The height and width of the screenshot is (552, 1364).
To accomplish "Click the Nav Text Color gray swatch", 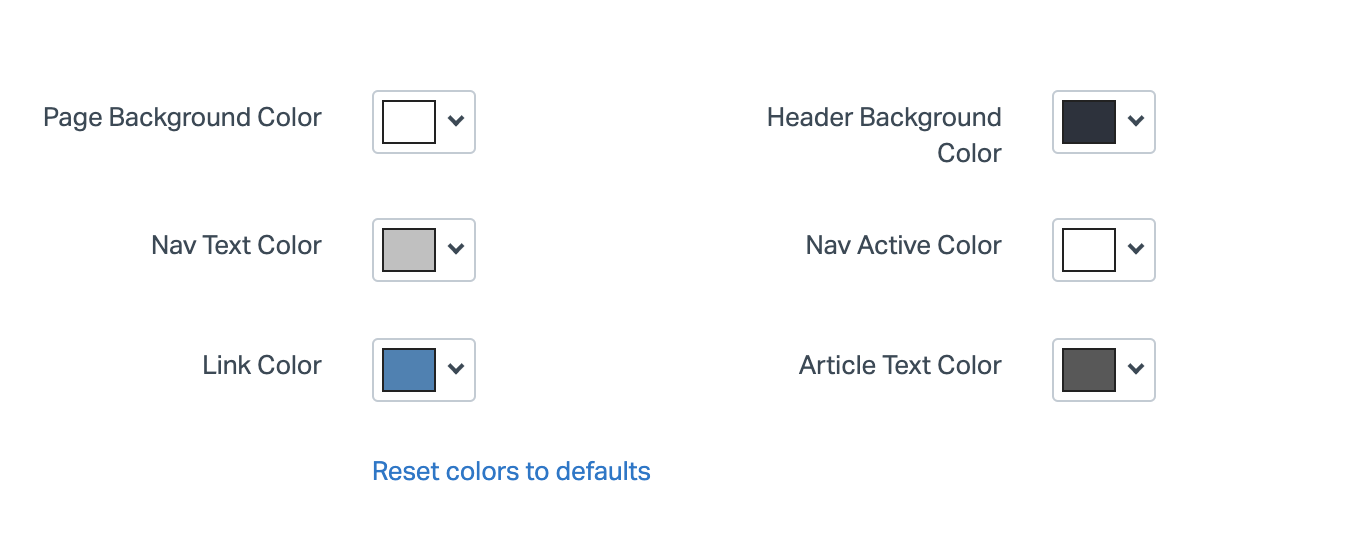I will point(409,250).
